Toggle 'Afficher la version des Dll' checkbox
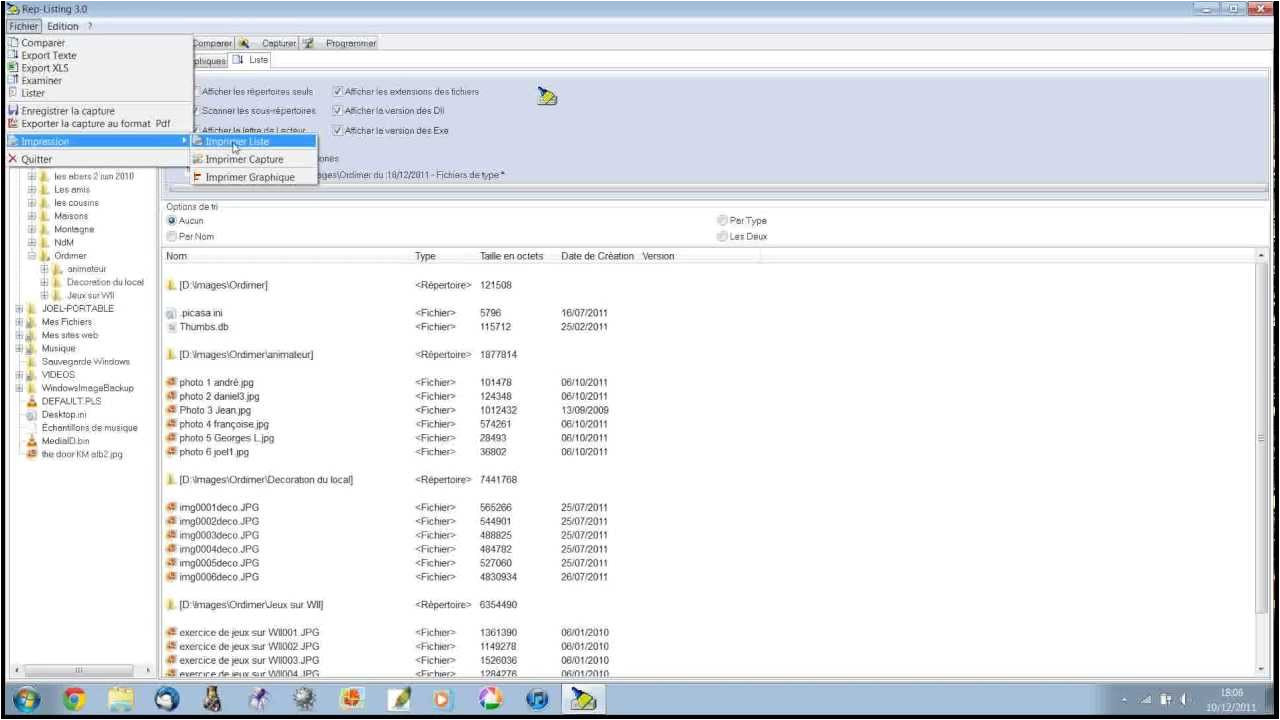The image size is (1280, 720). [x=338, y=111]
